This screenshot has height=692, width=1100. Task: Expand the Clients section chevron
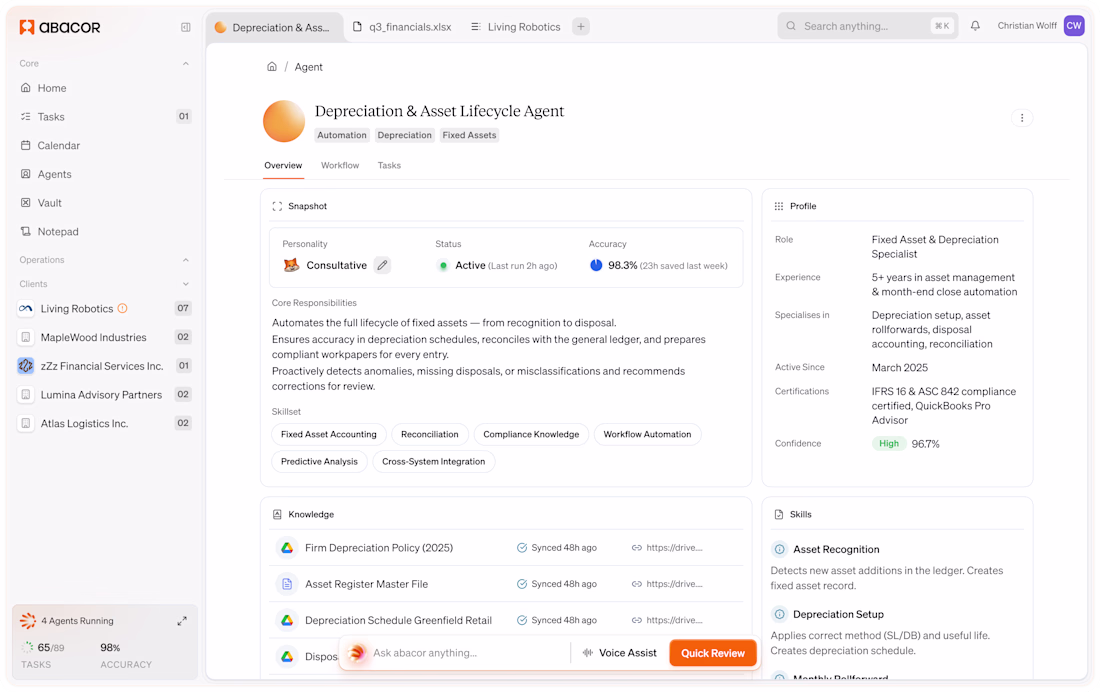(186, 284)
